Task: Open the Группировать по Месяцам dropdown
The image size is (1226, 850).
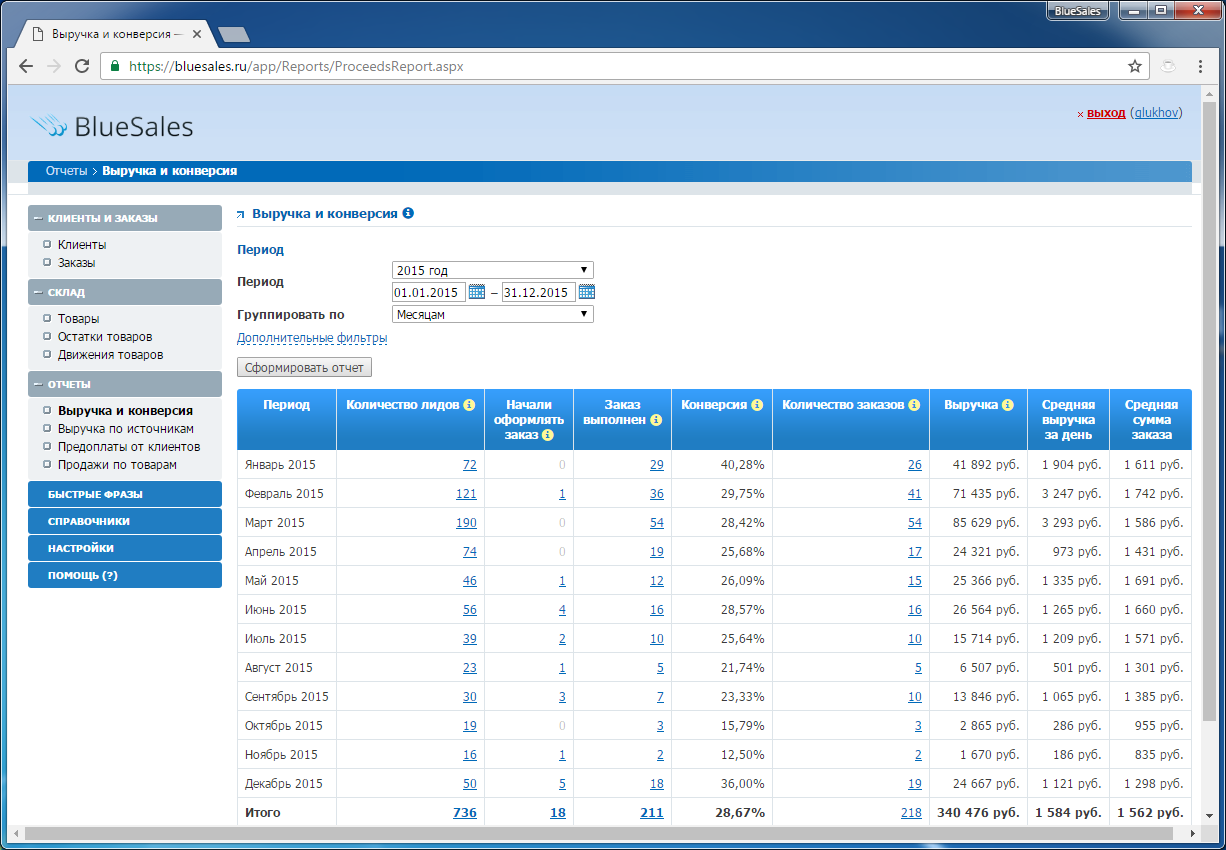Action: click(493, 314)
